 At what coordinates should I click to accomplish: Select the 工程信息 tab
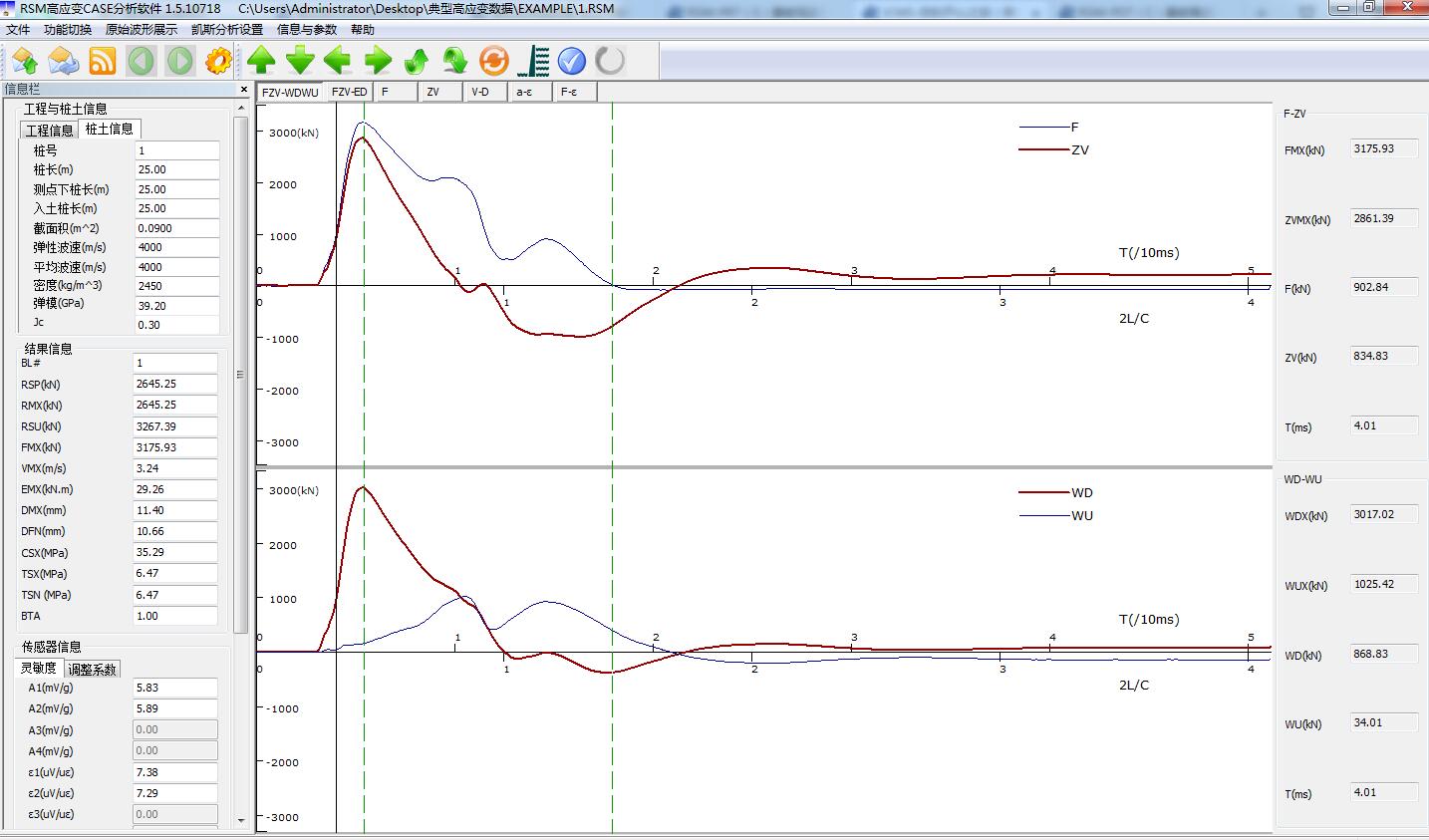pyautogui.click(x=49, y=131)
